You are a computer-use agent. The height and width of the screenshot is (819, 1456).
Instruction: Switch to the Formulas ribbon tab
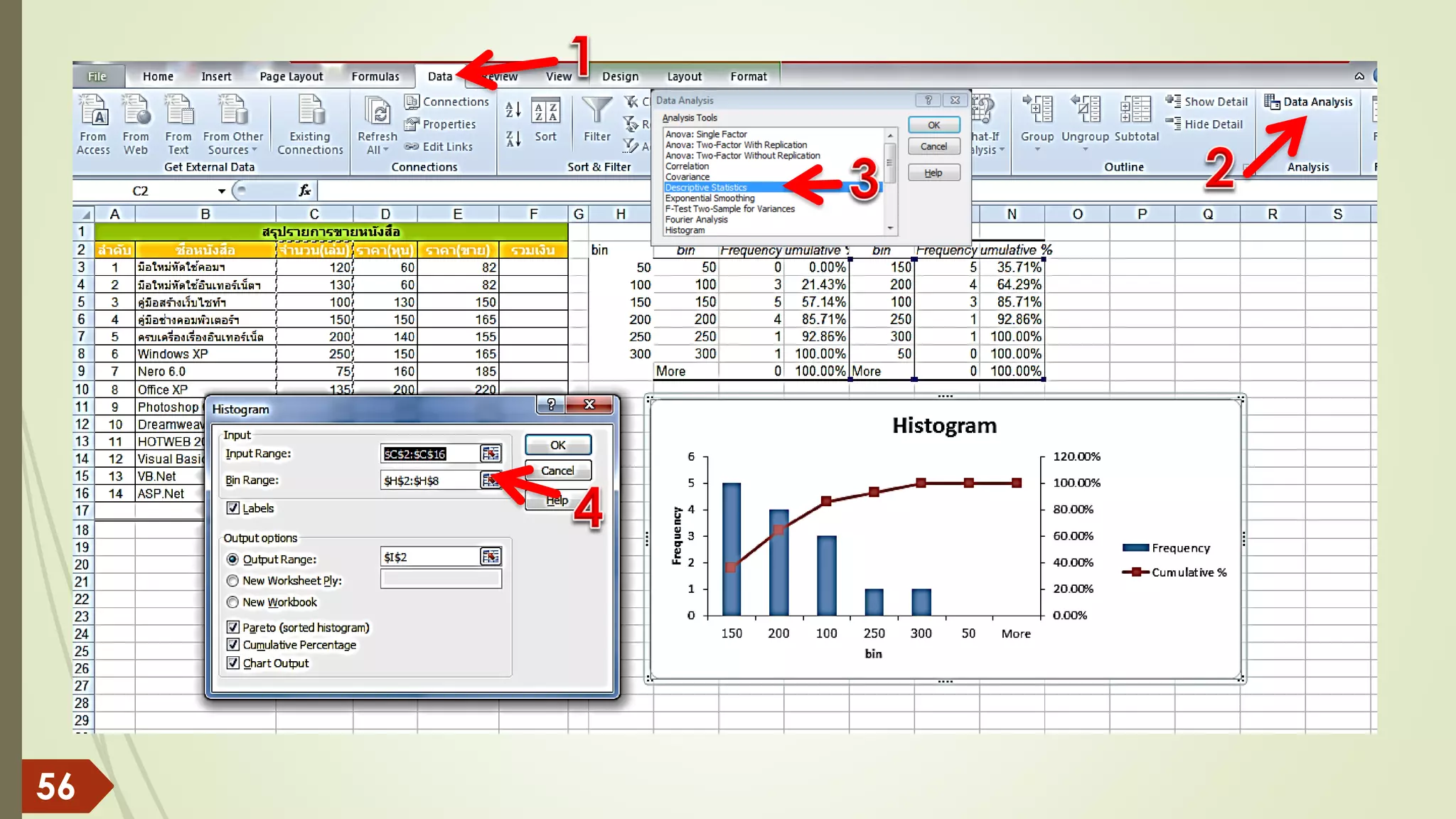(375, 77)
